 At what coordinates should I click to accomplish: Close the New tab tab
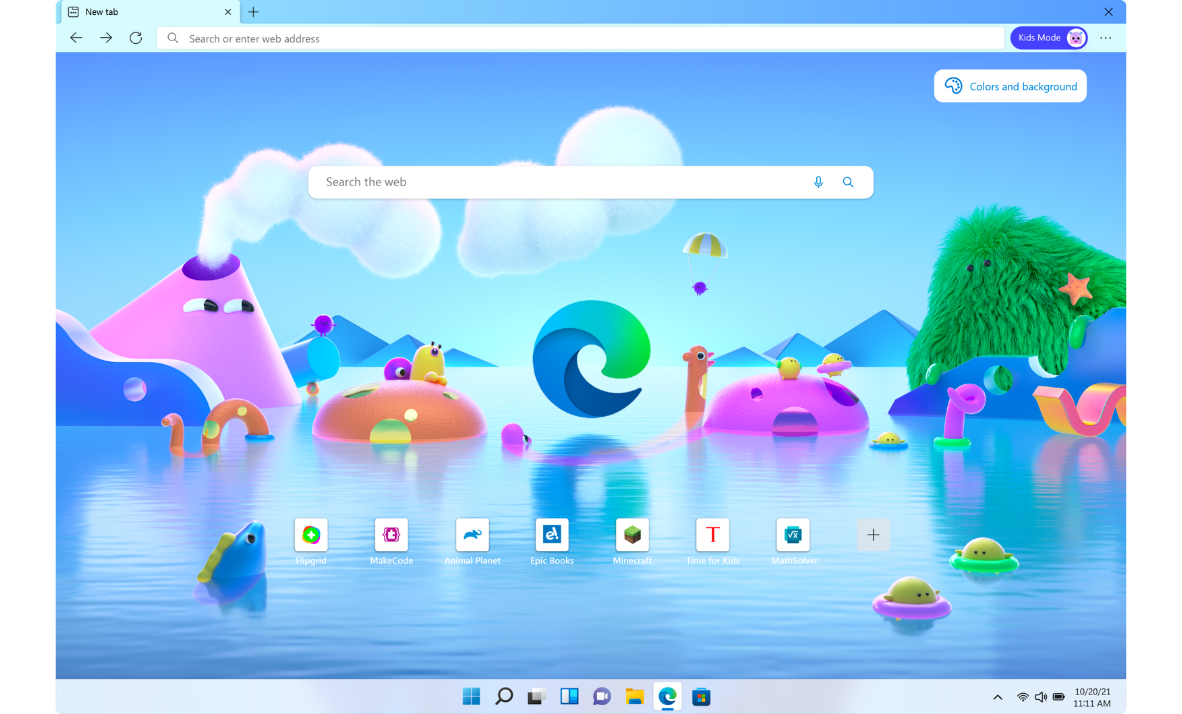(228, 12)
